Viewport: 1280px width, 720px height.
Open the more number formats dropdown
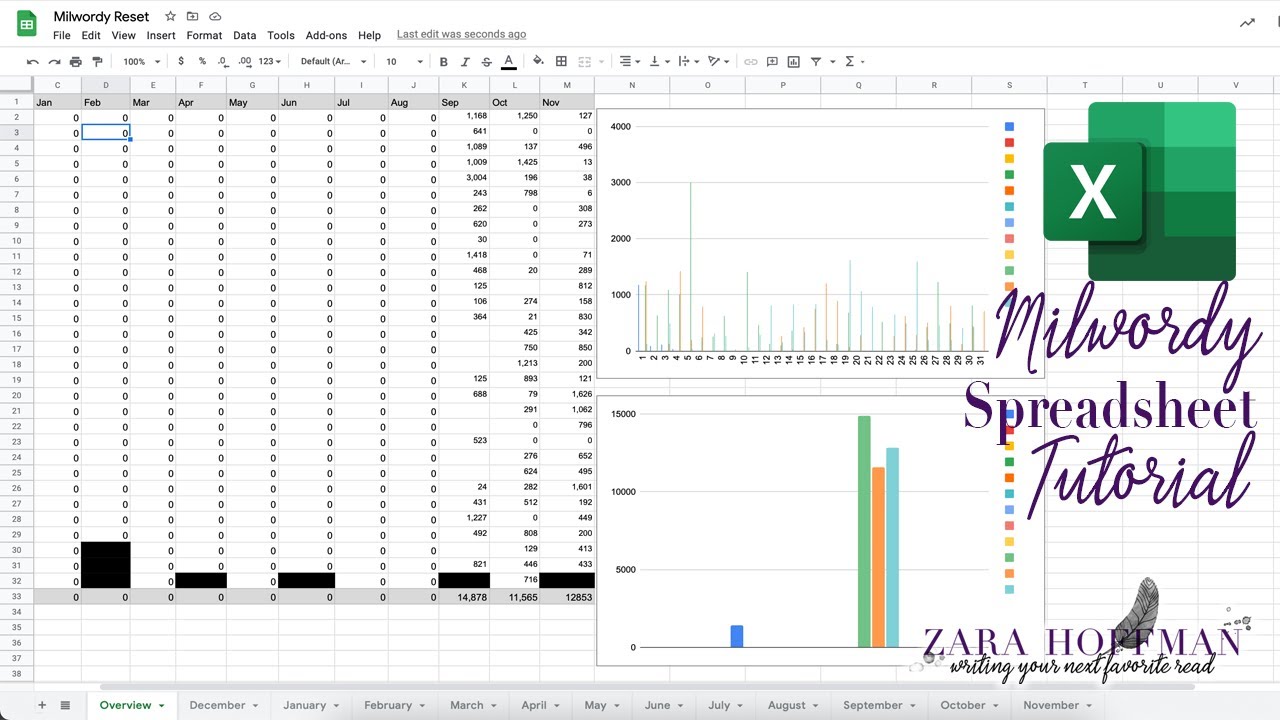pyautogui.click(x=269, y=62)
